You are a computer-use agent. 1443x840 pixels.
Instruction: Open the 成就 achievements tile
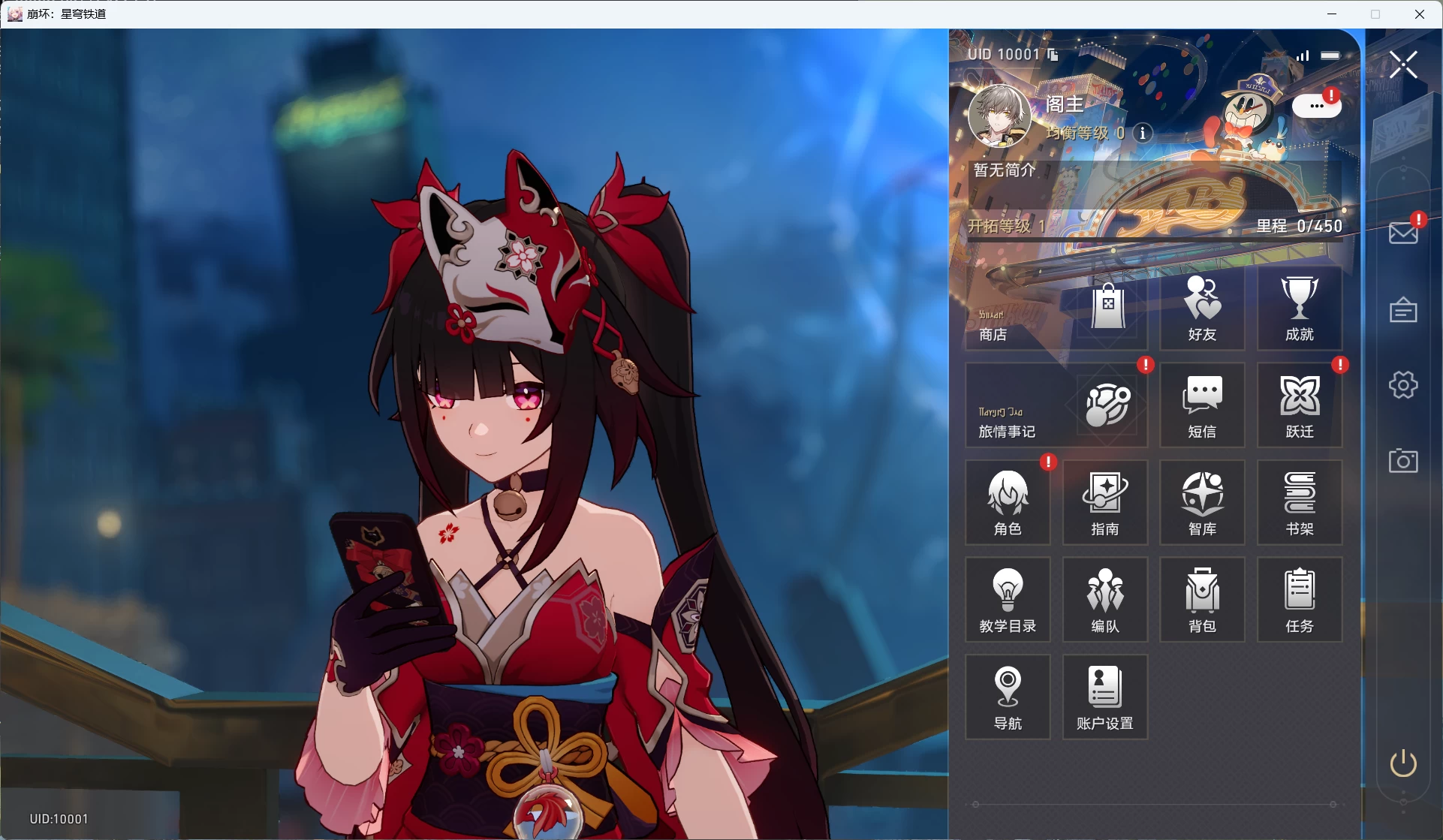(x=1300, y=308)
